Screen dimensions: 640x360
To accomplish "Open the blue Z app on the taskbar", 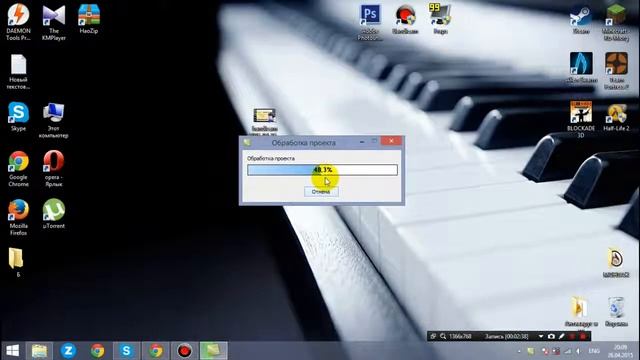I will click(x=68, y=351).
